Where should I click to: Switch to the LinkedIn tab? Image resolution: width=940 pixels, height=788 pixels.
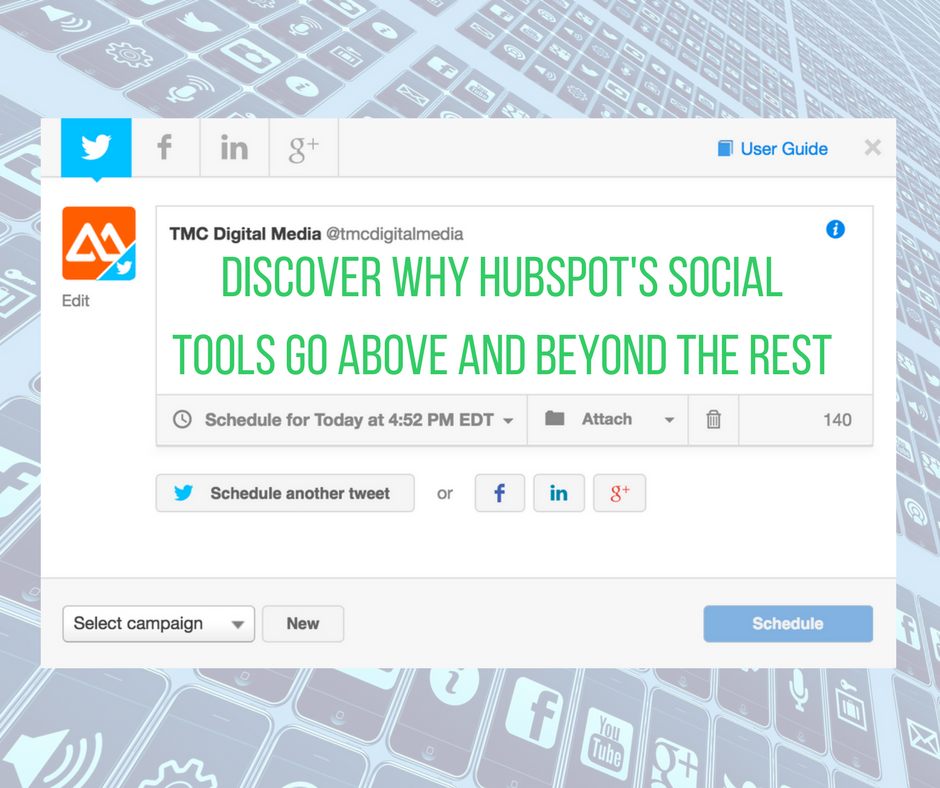[234, 148]
